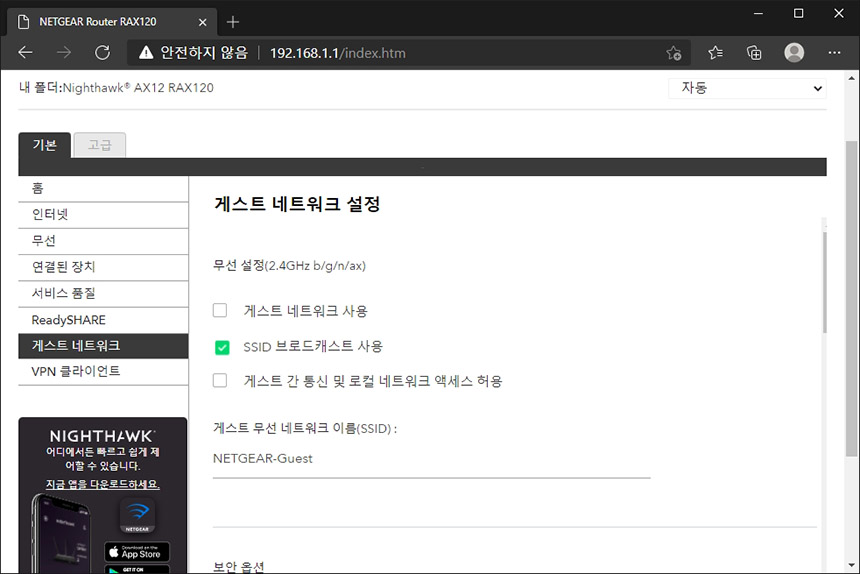Click the address bar URL 192.168.1.1/index.htm

[x=338, y=53]
